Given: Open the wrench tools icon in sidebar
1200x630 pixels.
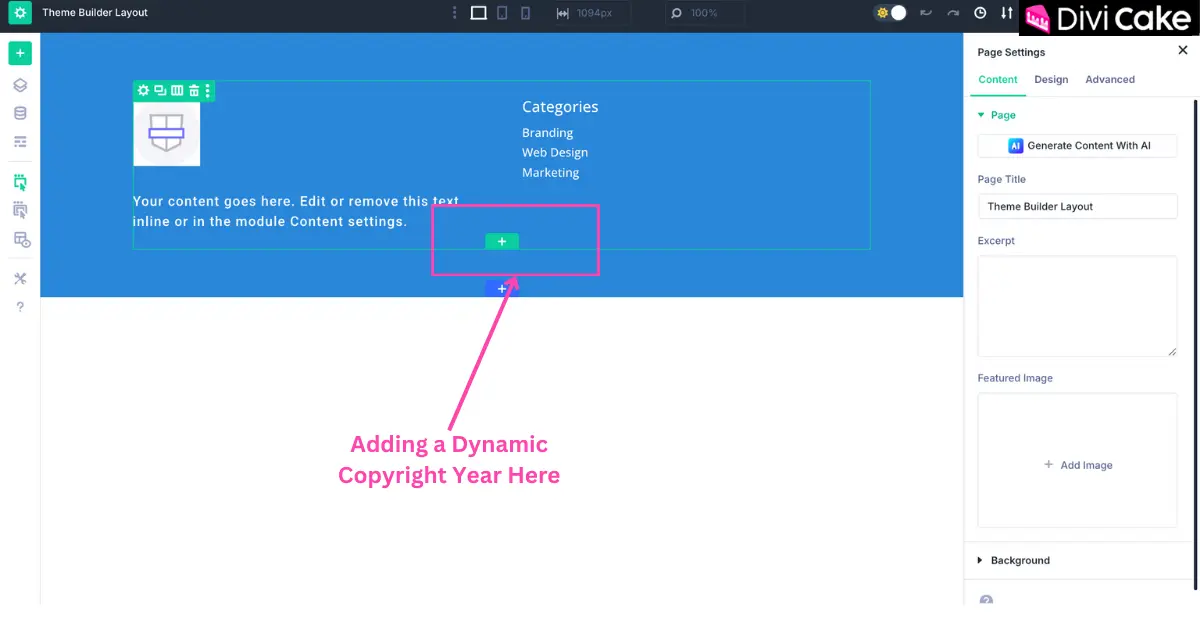Looking at the screenshot, I should pos(20,279).
